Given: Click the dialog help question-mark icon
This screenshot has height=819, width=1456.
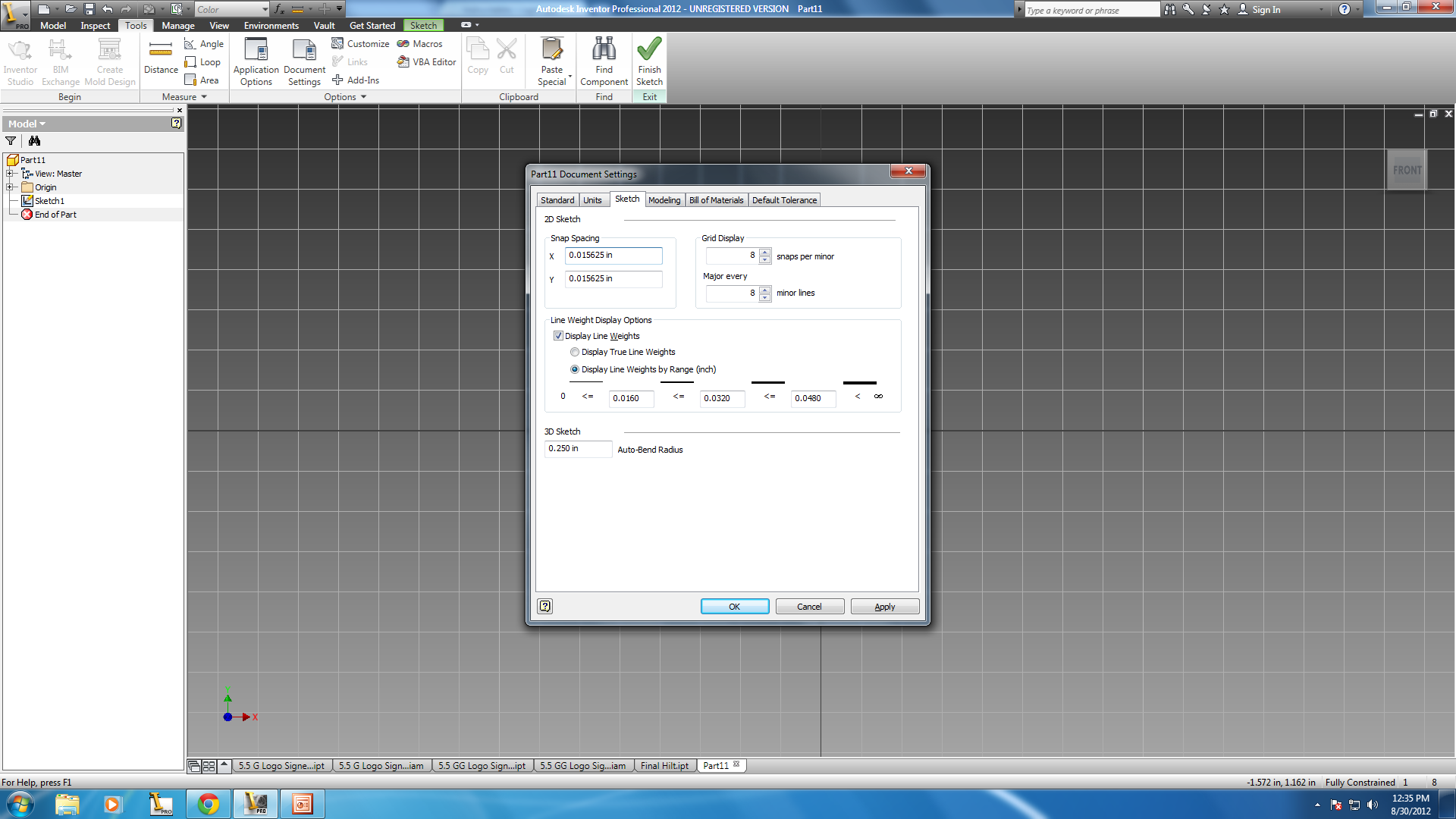Looking at the screenshot, I should coord(545,606).
